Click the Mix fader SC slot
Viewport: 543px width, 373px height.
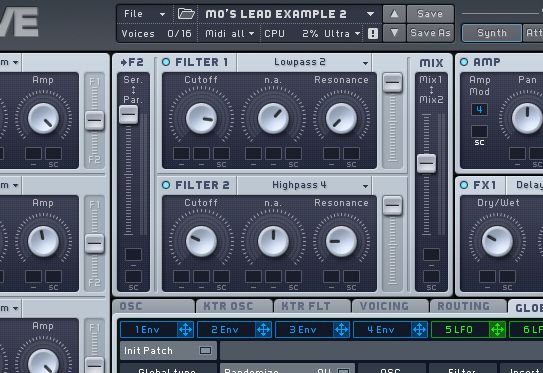[431, 277]
